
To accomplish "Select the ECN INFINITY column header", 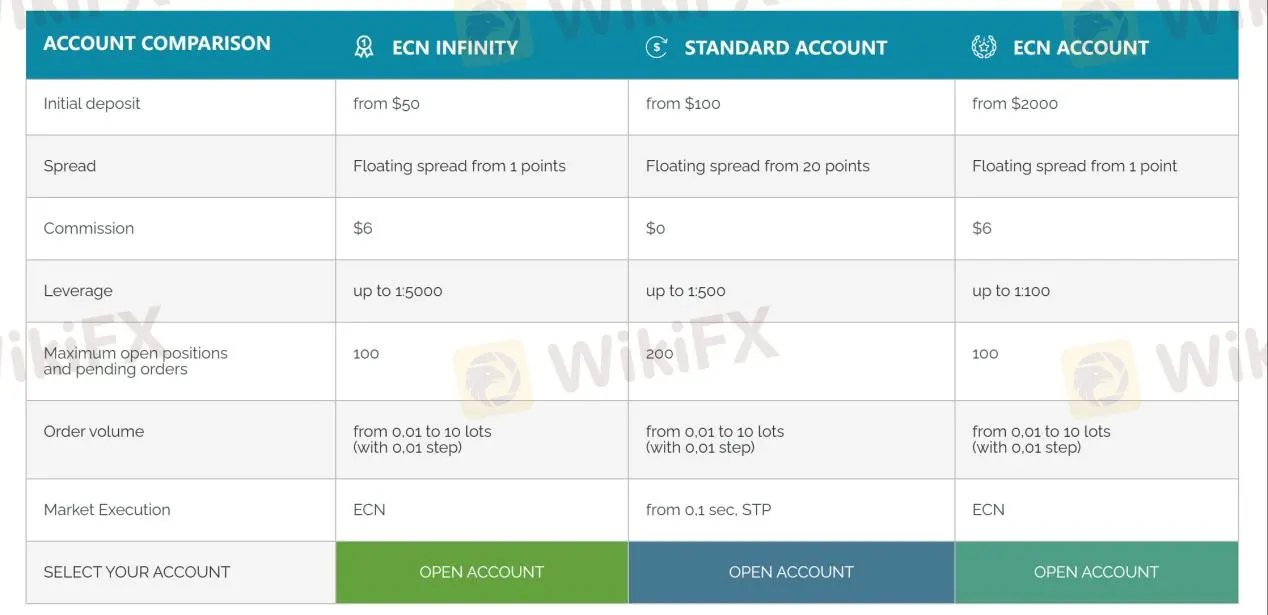I will tap(455, 46).
